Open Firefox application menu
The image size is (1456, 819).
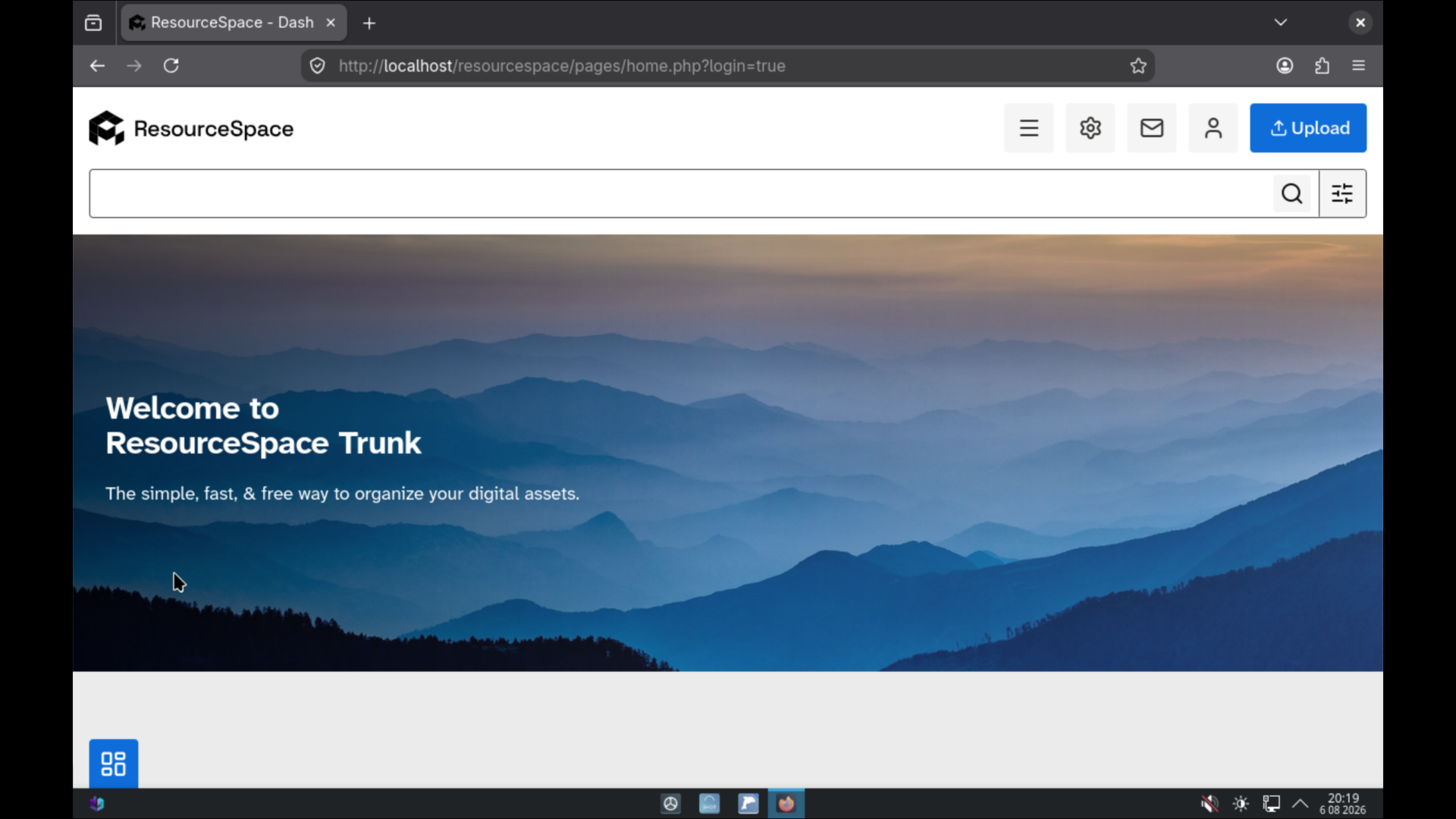pyautogui.click(x=1358, y=66)
